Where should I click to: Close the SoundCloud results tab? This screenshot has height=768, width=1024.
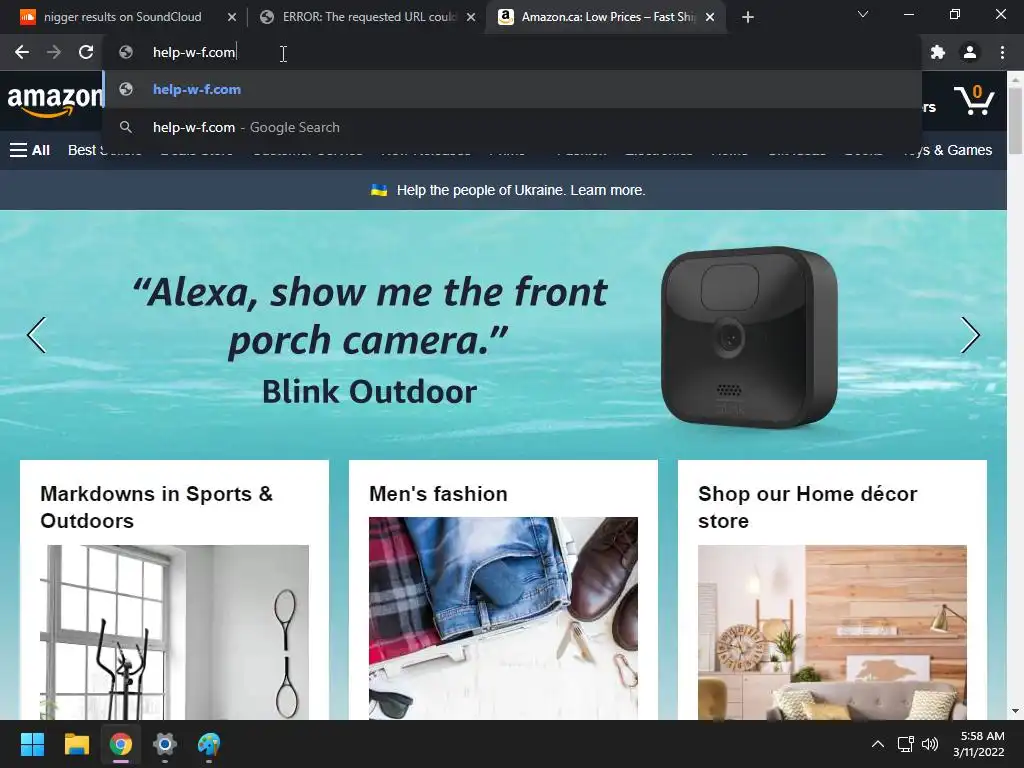pos(232,17)
